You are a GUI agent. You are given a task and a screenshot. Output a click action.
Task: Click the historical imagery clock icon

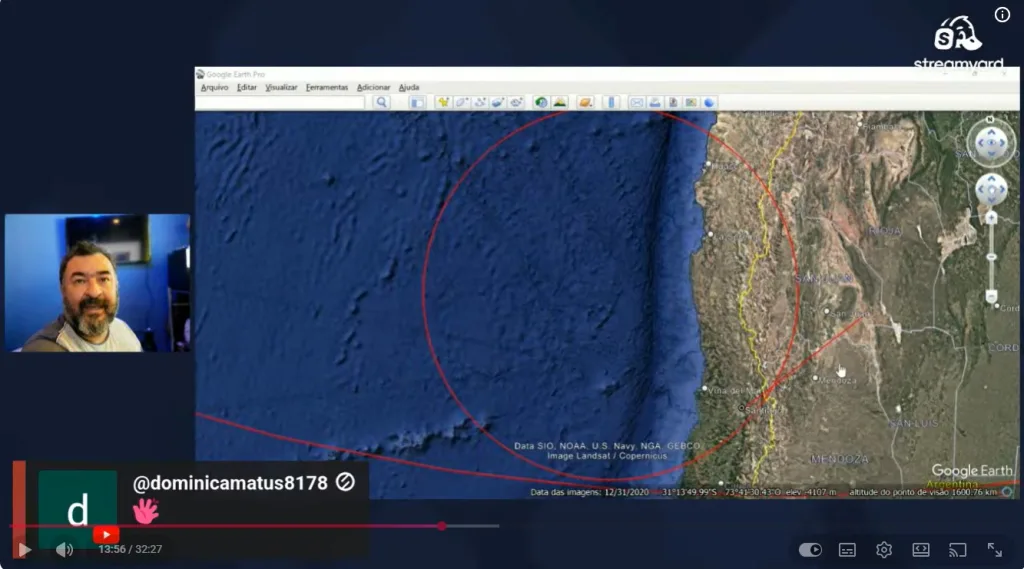coord(541,103)
